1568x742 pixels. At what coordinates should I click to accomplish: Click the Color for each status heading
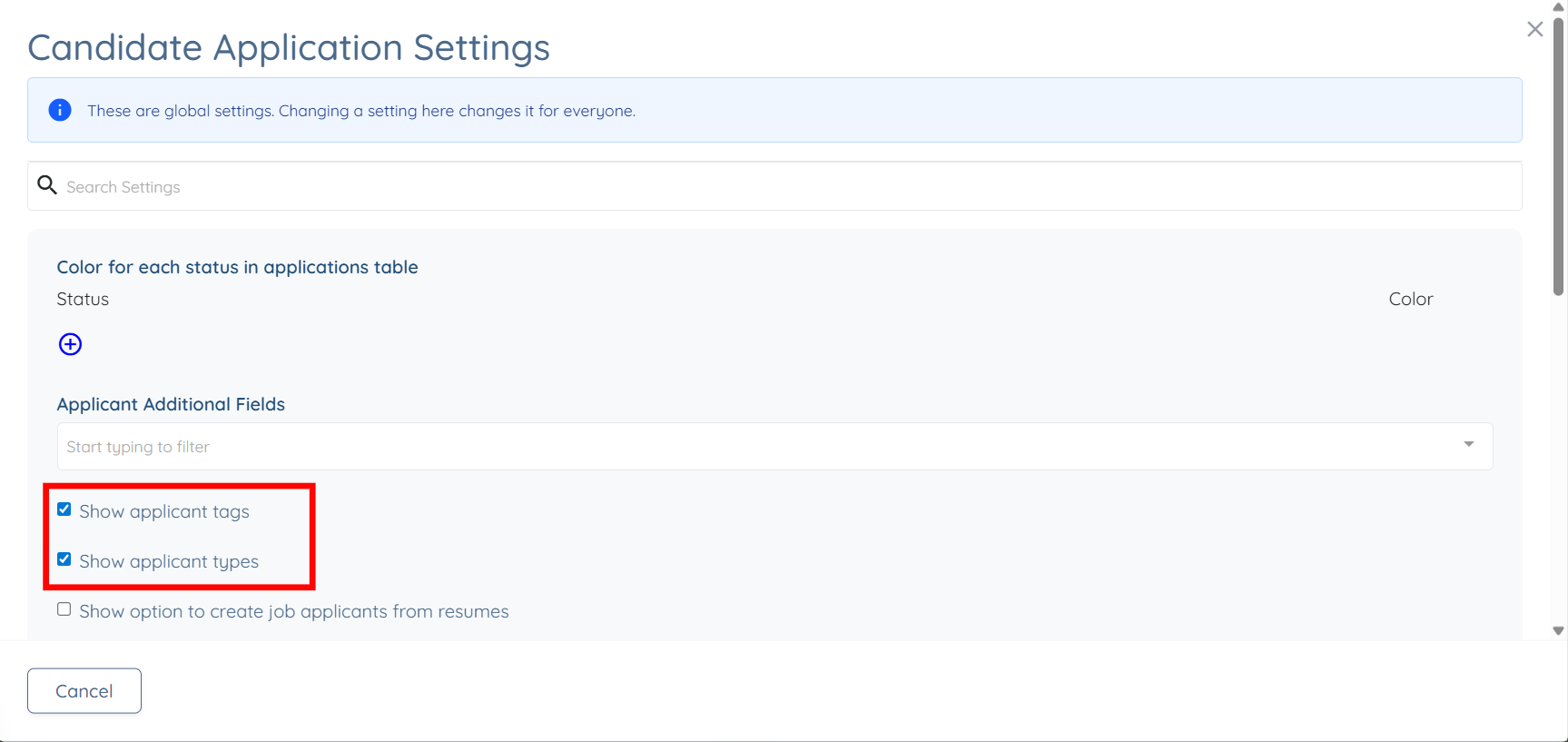click(x=237, y=267)
